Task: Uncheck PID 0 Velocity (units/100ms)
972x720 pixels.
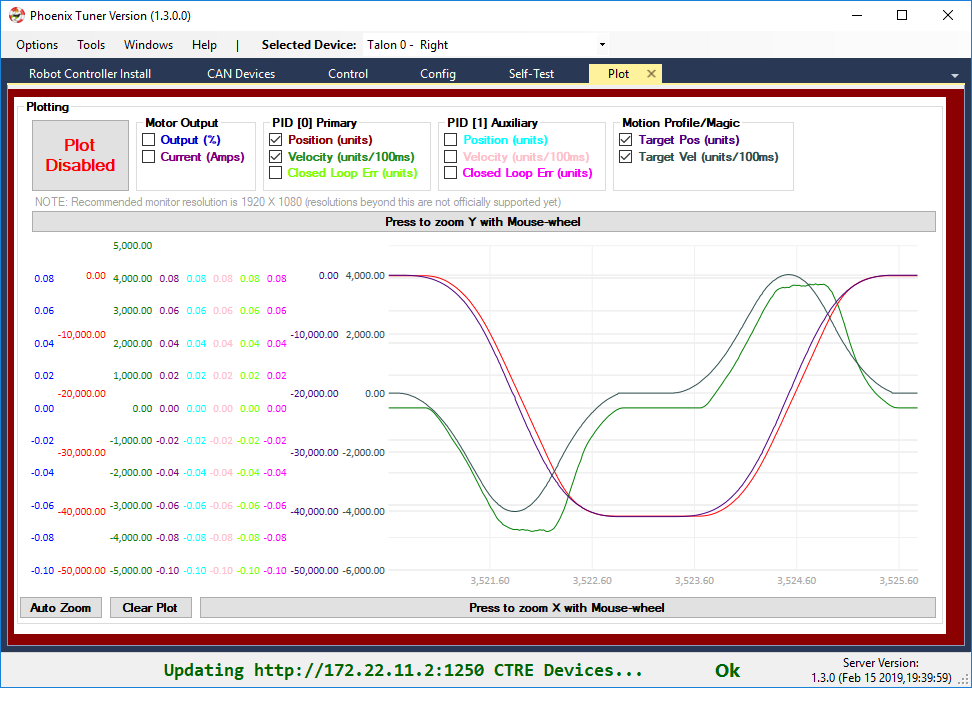Action: point(276,156)
